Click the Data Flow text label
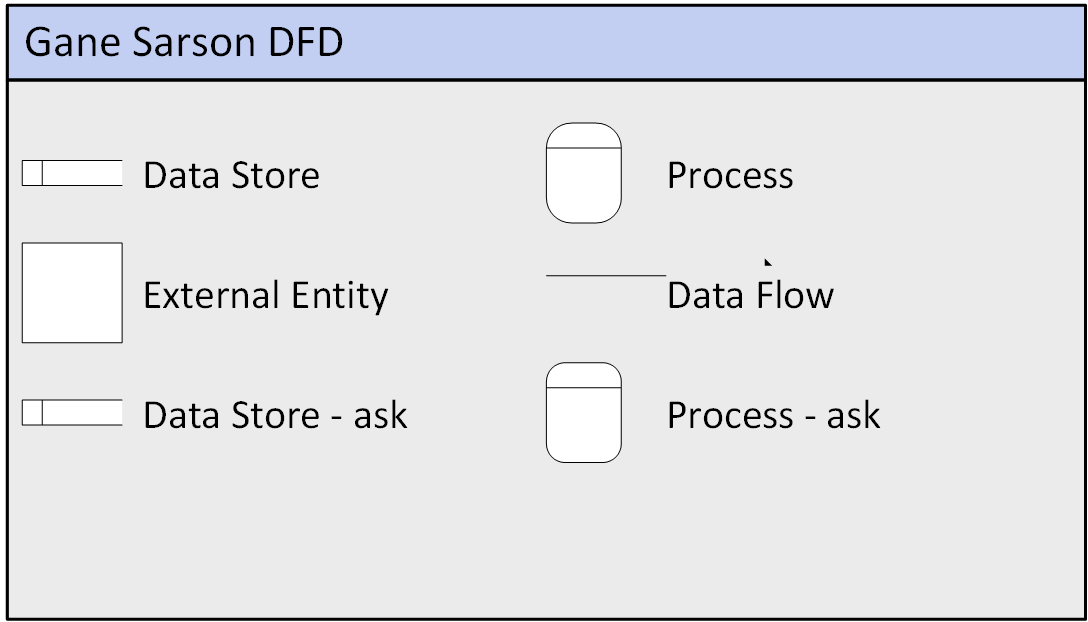1088x622 pixels. click(x=750, y=296)
